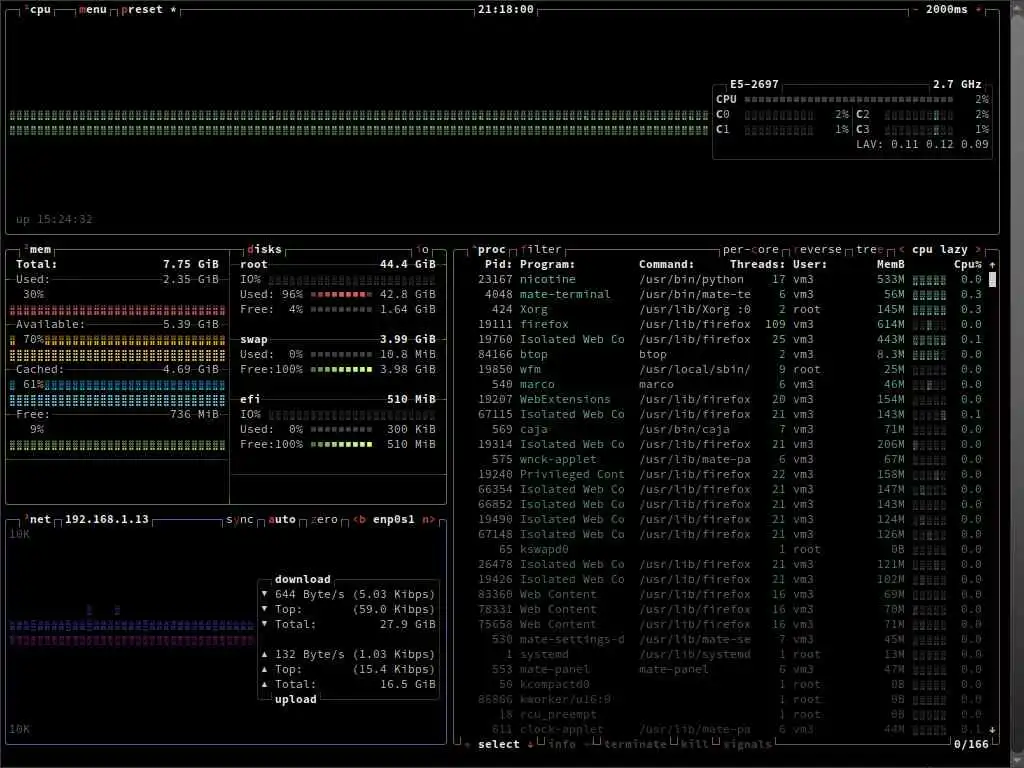
Task: Click the select label in the process footer
Action: (x=499, y=744)
